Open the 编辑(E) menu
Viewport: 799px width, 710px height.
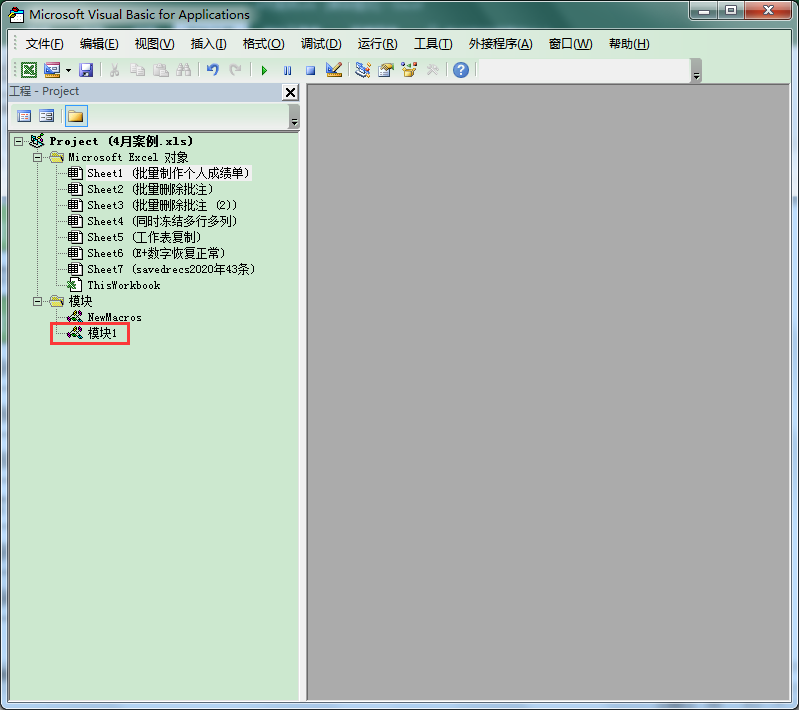[99, 44]
